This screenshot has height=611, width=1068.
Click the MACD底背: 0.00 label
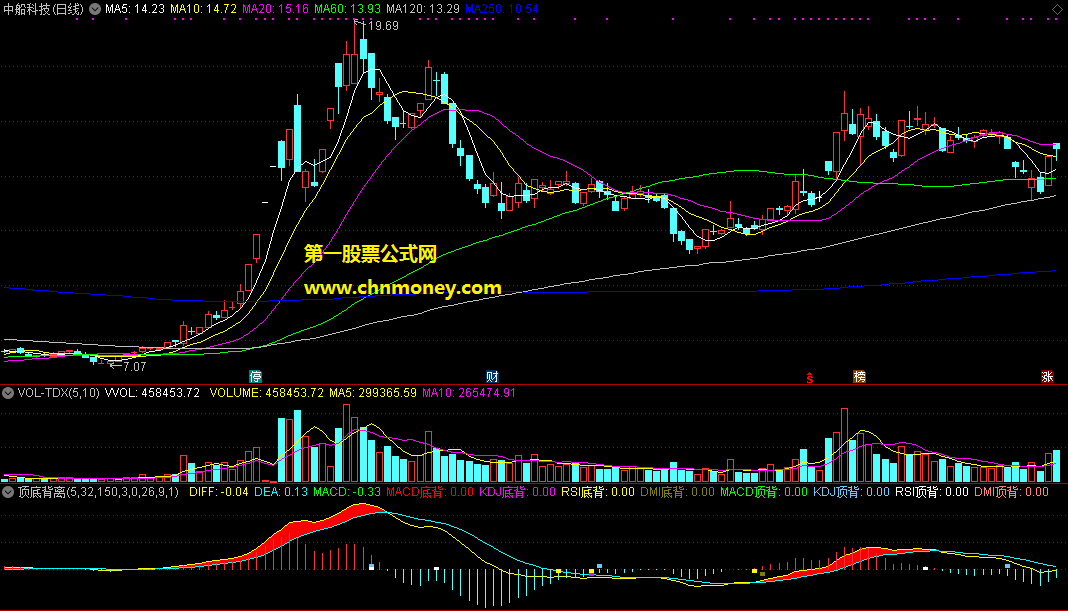(430, 492)
